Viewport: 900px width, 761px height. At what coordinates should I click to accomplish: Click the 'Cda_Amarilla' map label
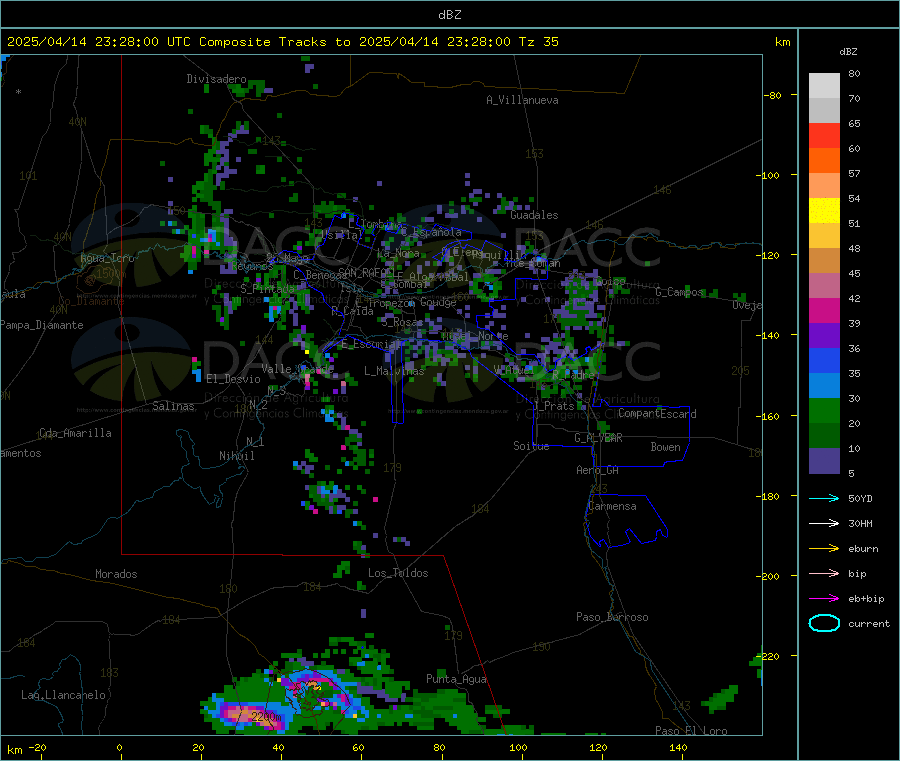75,433
